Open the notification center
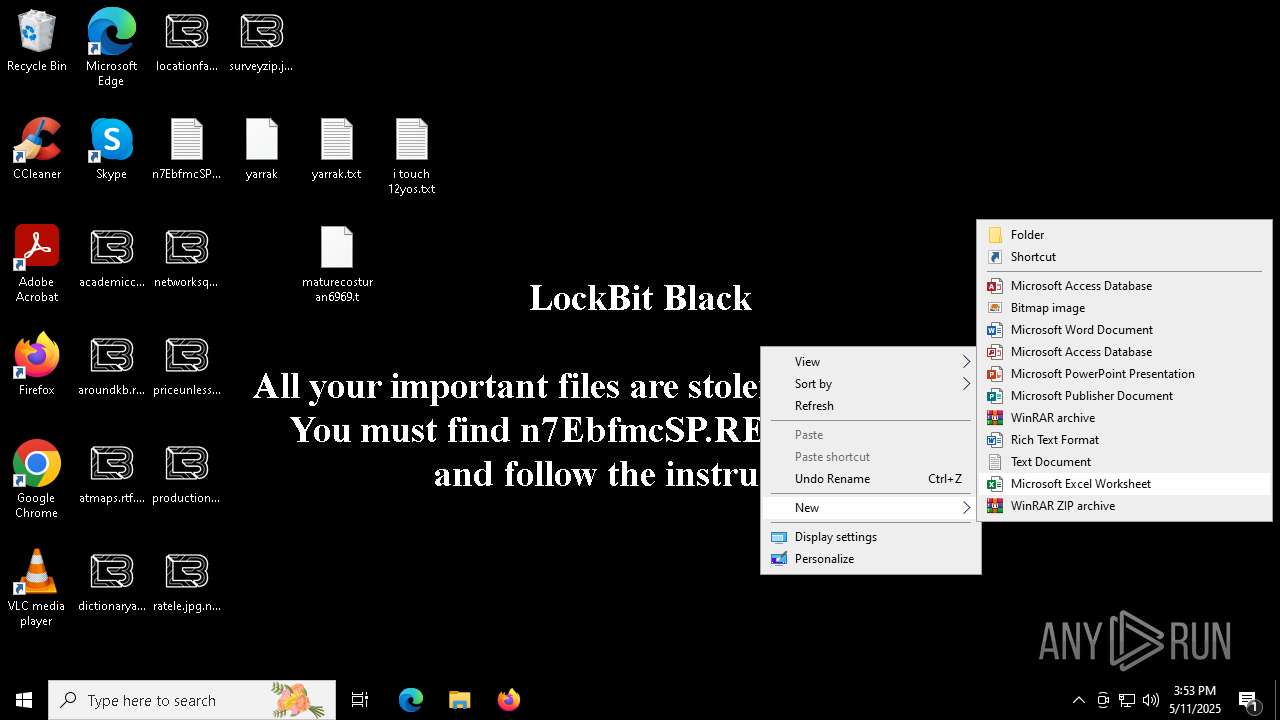 (1248, 700)
